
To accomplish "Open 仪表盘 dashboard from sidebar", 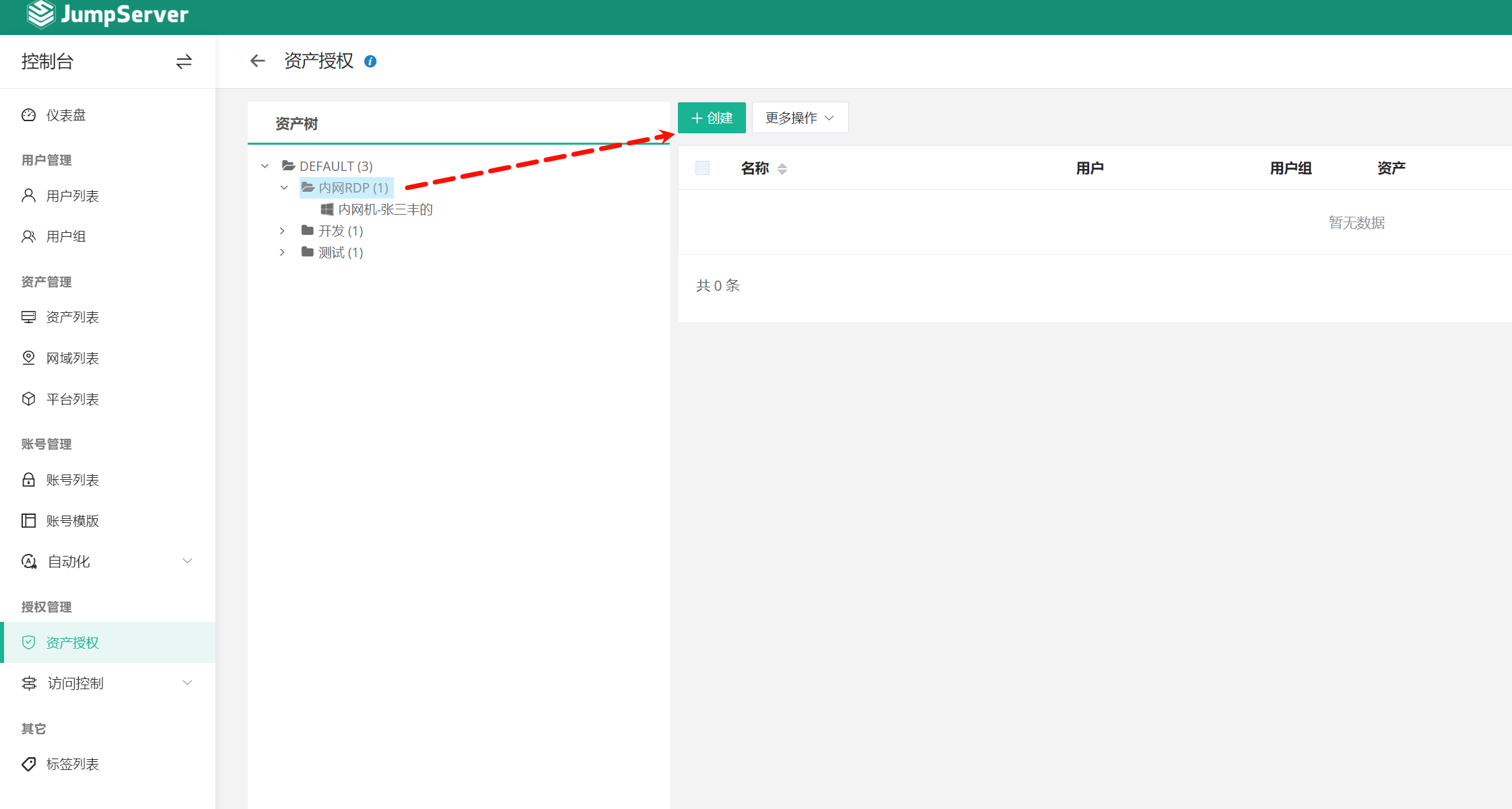I will 66,115.
